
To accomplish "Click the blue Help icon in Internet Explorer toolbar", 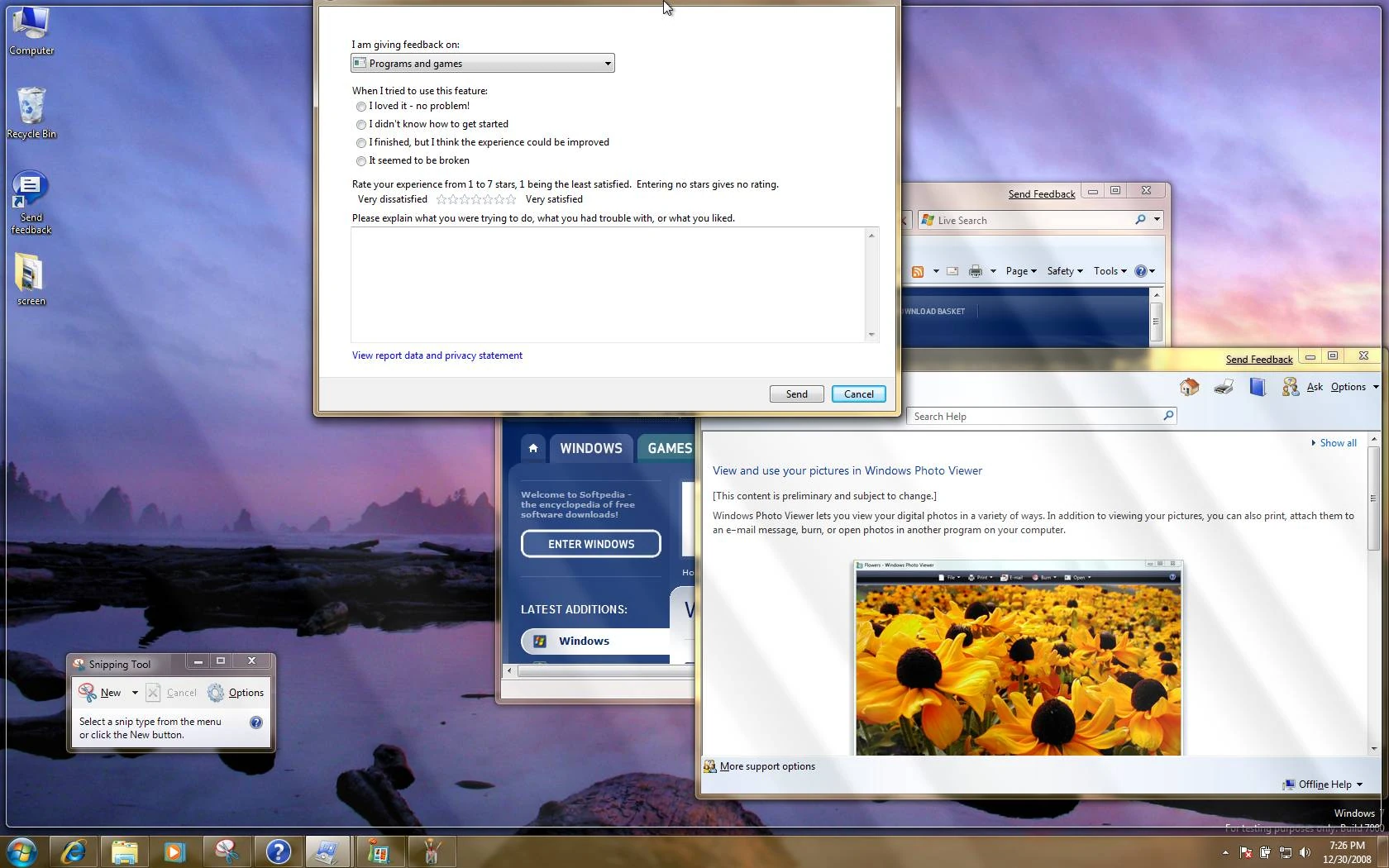I will (1141, 271).
